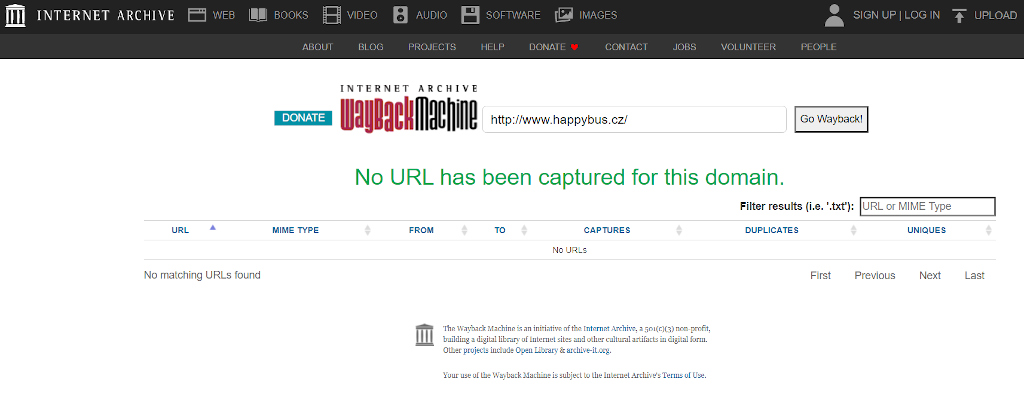Click the blue DONATE button
1024x397 pixels.
pyautogui.click(x=303, y=118)
